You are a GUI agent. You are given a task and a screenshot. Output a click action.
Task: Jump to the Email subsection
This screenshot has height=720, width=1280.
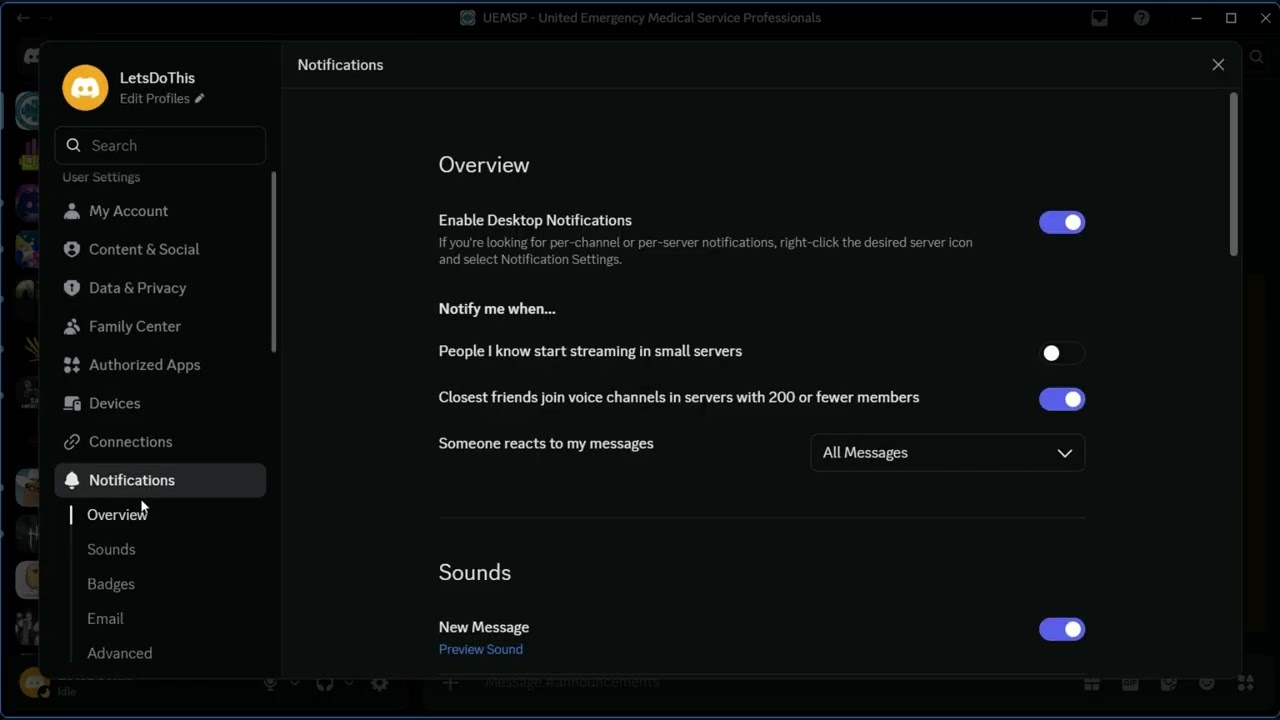point(105,619)
